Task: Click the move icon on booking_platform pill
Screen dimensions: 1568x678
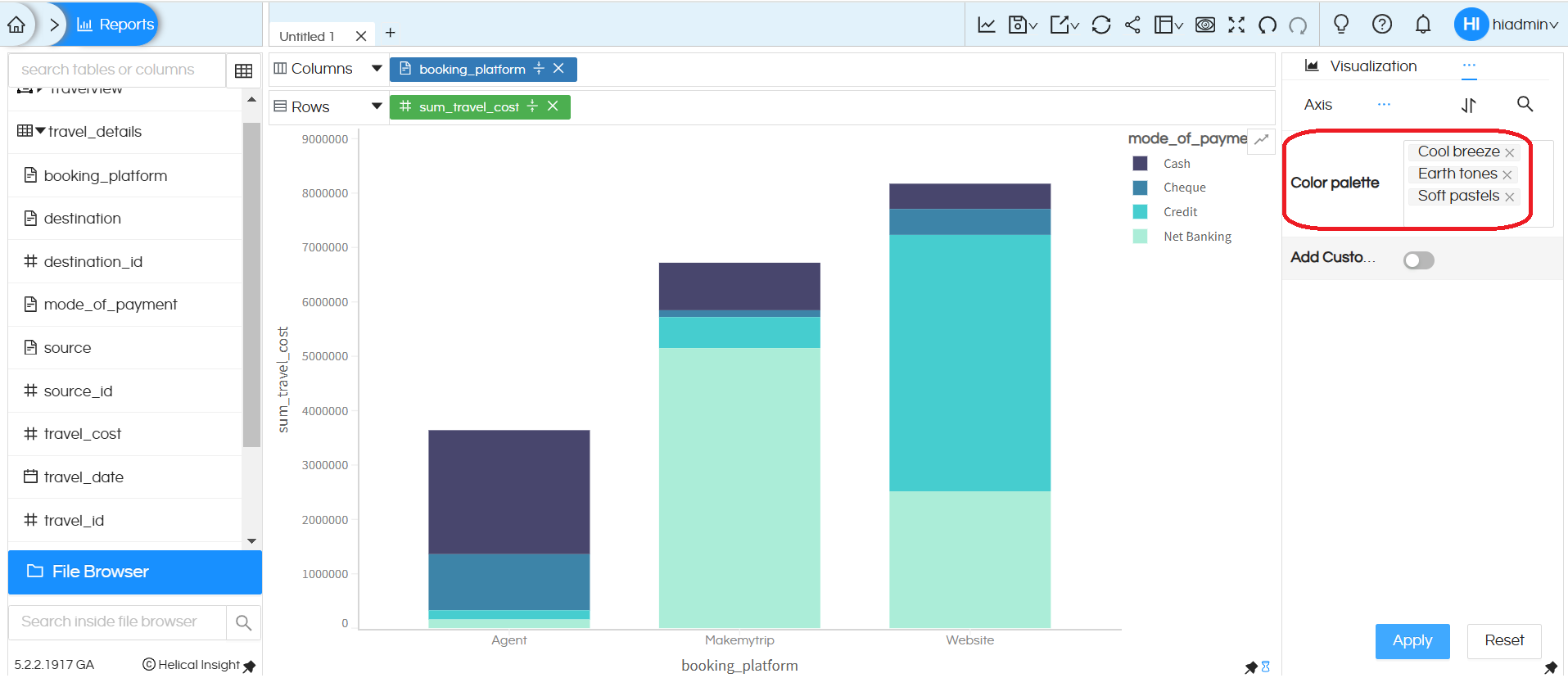Action: [539, 69]
